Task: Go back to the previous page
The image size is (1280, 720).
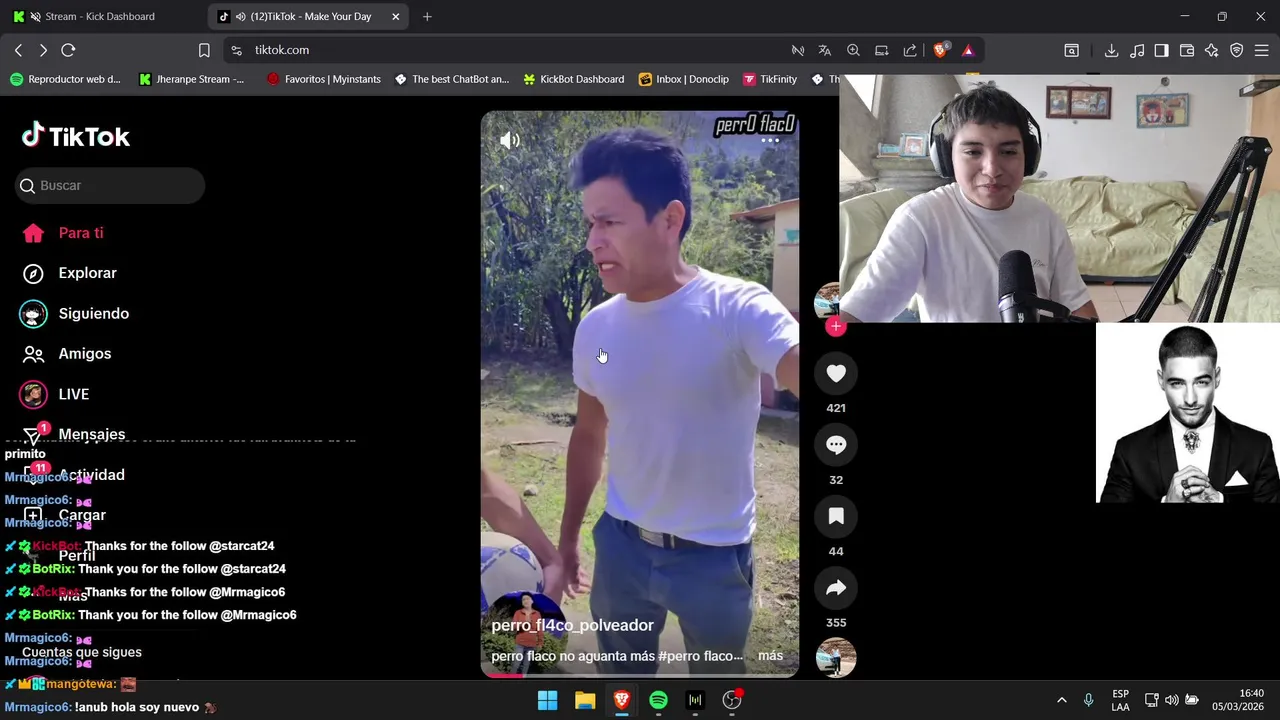Action: (x=18, y=50)
